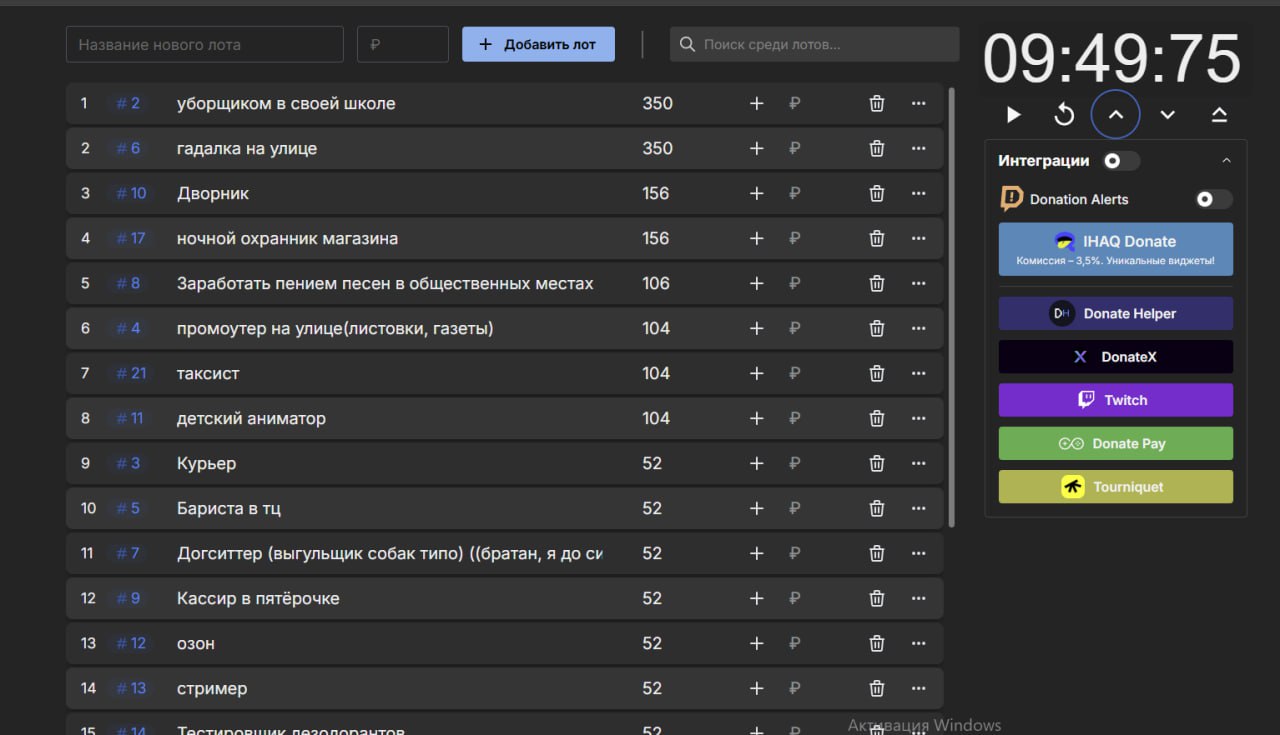Add amount to промоутер на улице lot

pos(756,328)
